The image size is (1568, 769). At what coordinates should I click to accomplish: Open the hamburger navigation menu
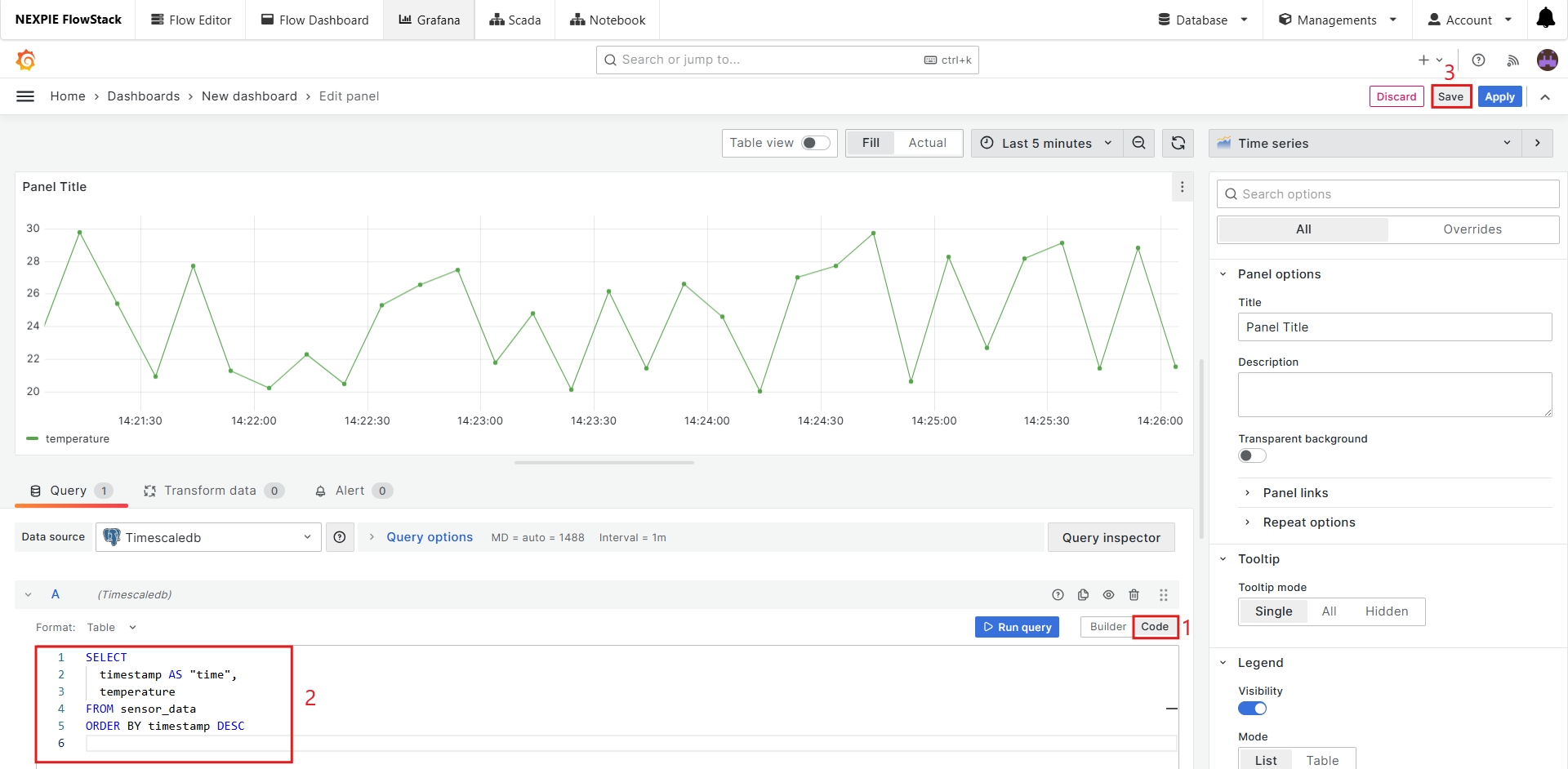click(25, 96)
